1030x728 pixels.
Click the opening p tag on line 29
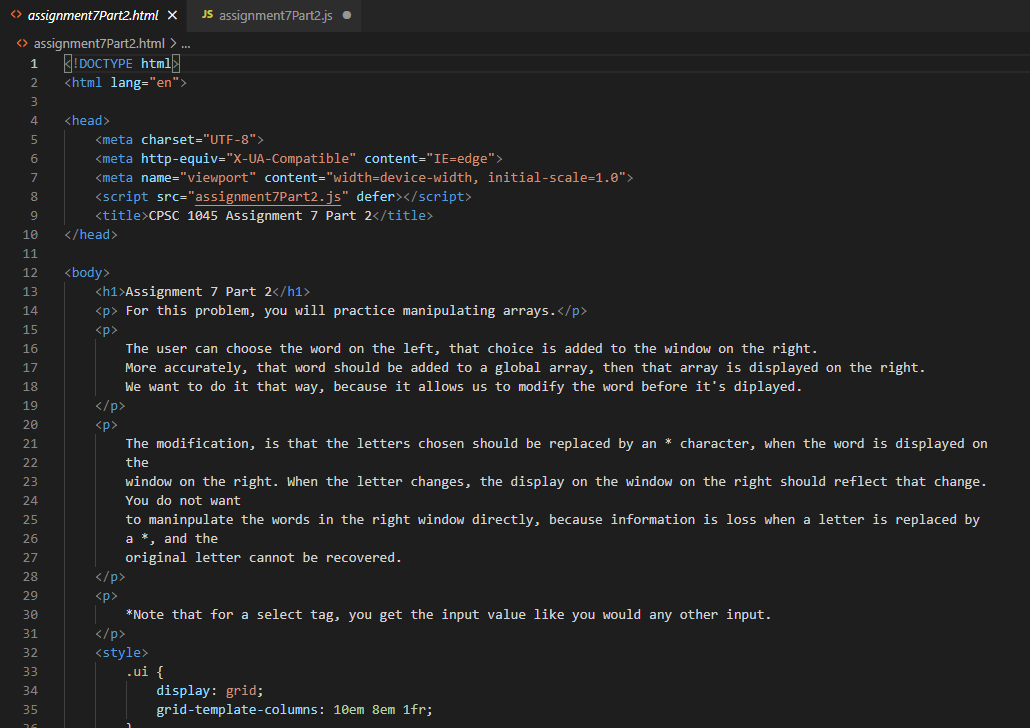(106, 597)
